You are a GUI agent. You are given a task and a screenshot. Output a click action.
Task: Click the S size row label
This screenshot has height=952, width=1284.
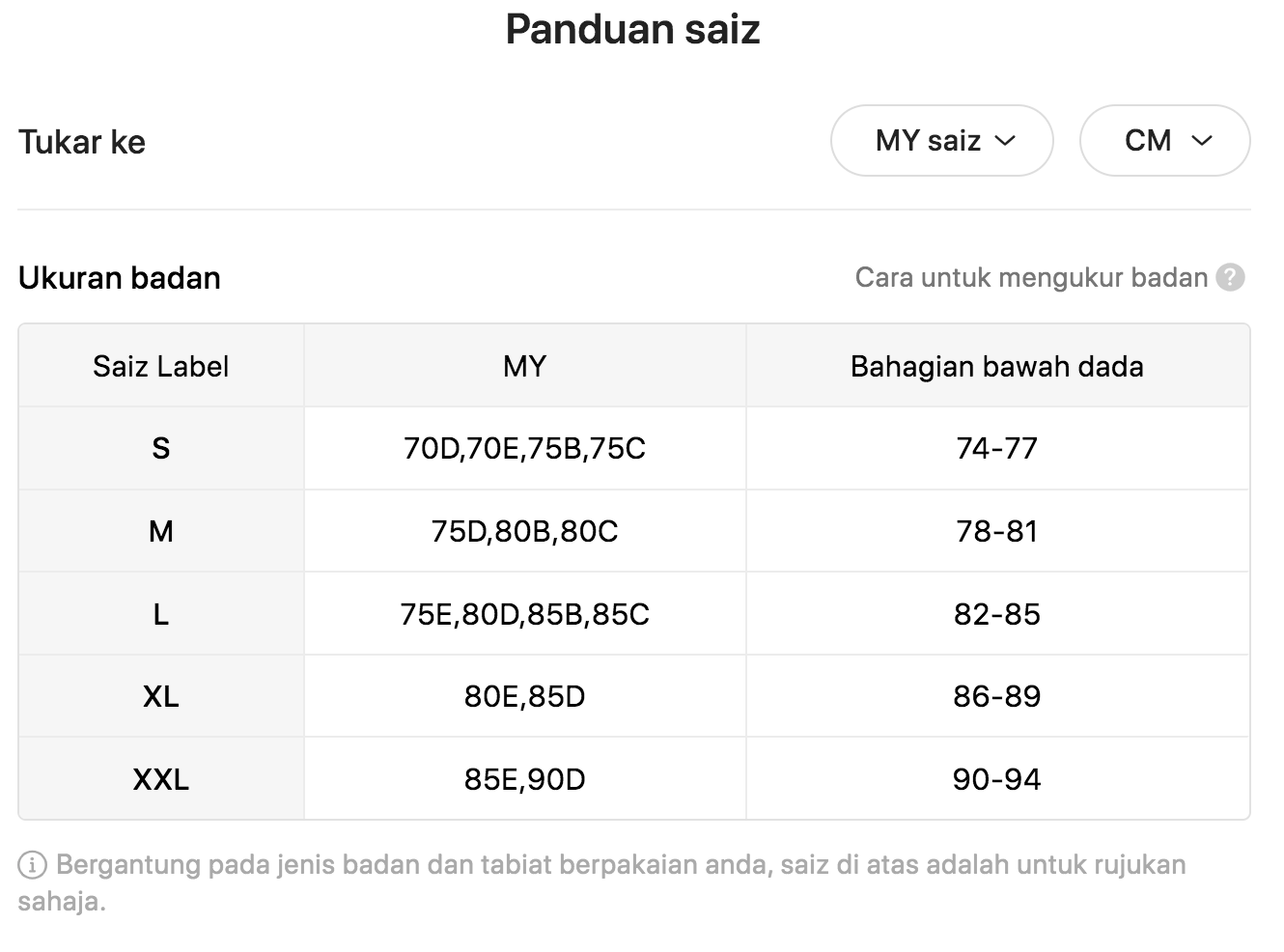point(161,448)
